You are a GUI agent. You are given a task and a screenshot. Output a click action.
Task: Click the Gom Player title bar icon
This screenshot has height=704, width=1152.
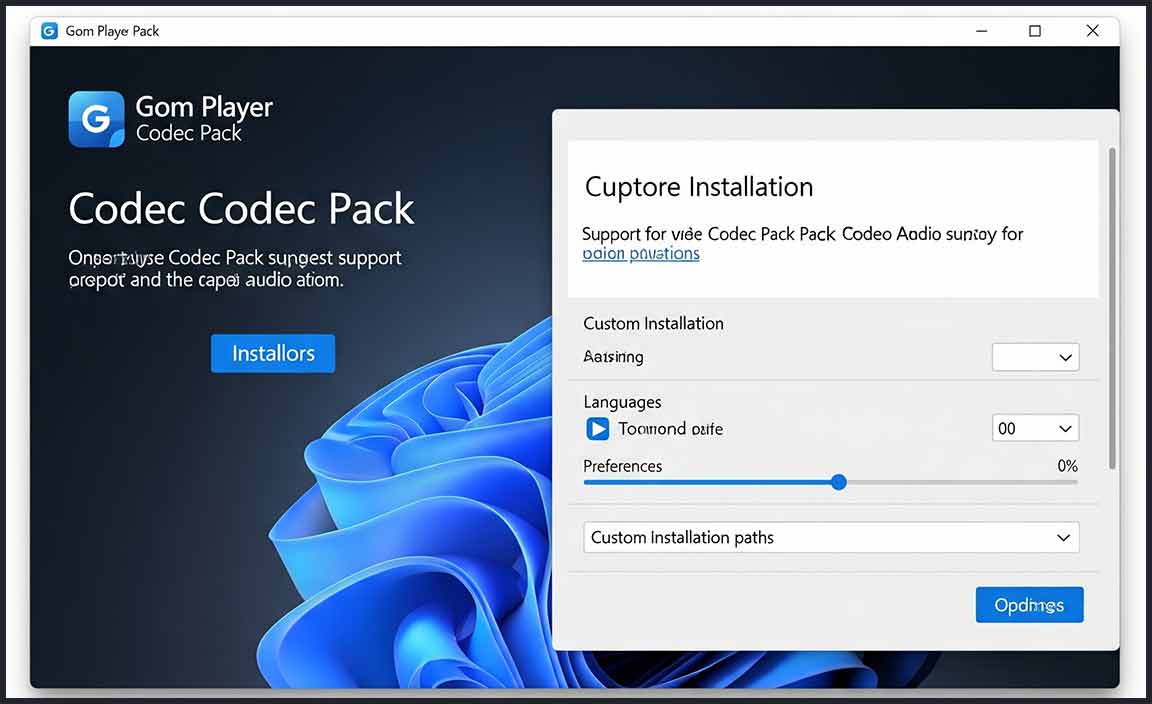[x=49, y=31]
